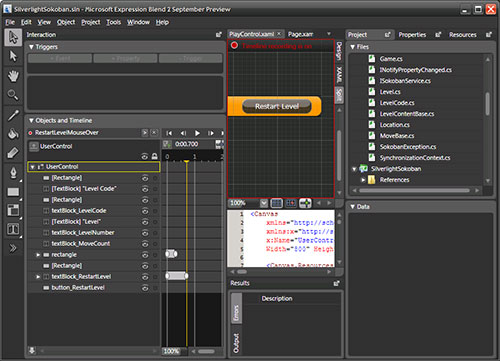
Task: Toggle timeline recording red indicator
Action: click(235, 45)
